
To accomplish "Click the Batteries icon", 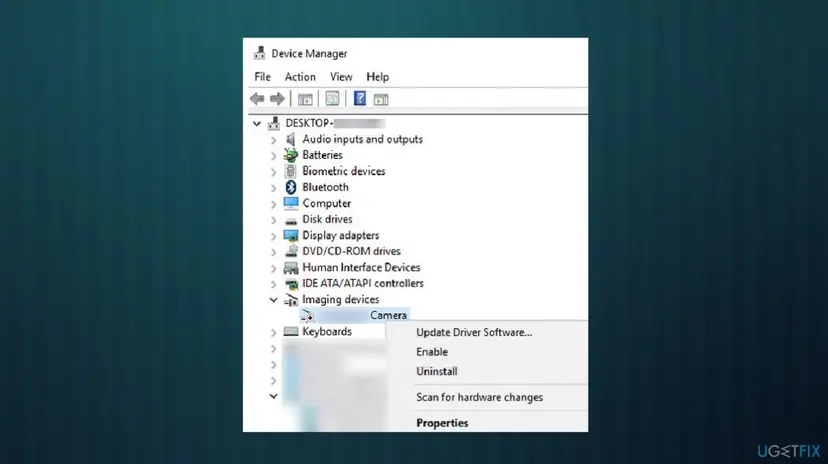I will tap(290, 155).
